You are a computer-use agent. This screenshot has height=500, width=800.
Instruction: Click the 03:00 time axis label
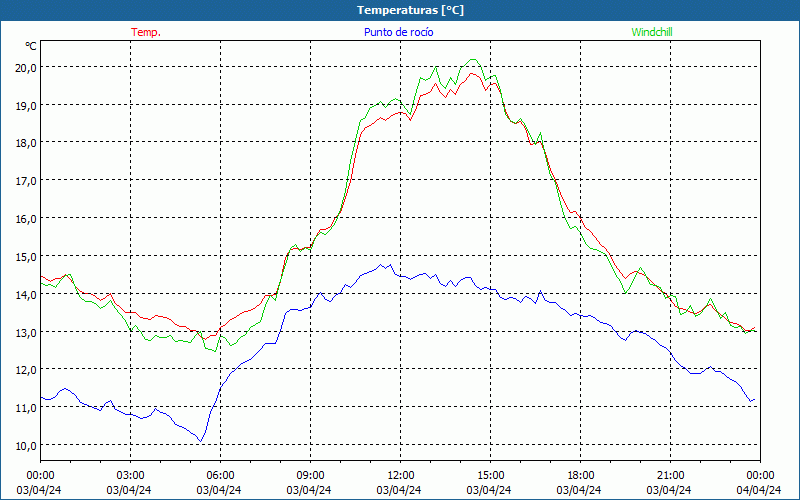point(130,476)
